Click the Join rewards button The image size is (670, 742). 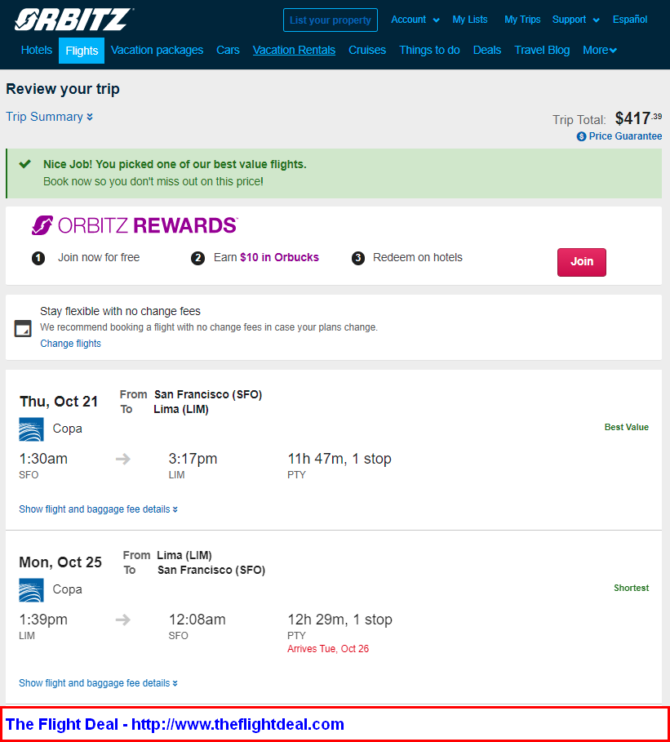582,262
